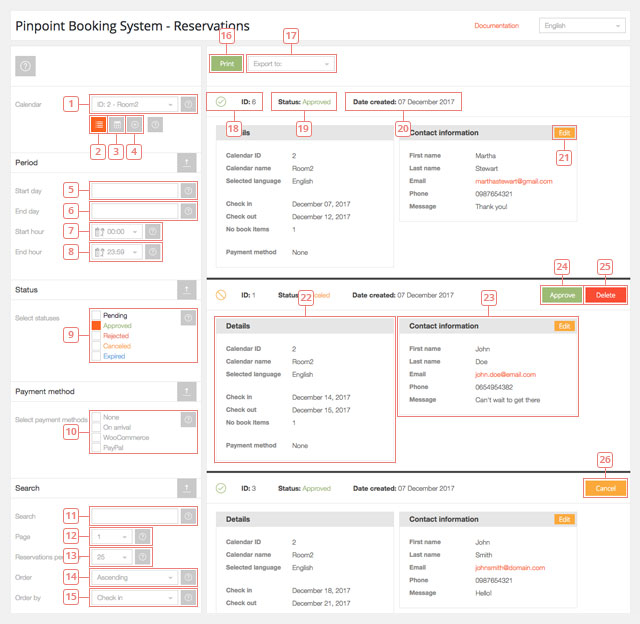This screenshot has height=624, width=640.
Task: Collapse the Search section
Action: 187,488
